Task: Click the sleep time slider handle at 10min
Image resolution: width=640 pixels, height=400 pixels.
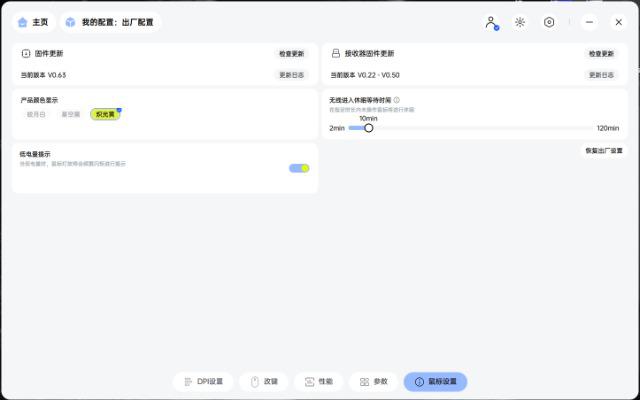Action: (x=369, y=128)
